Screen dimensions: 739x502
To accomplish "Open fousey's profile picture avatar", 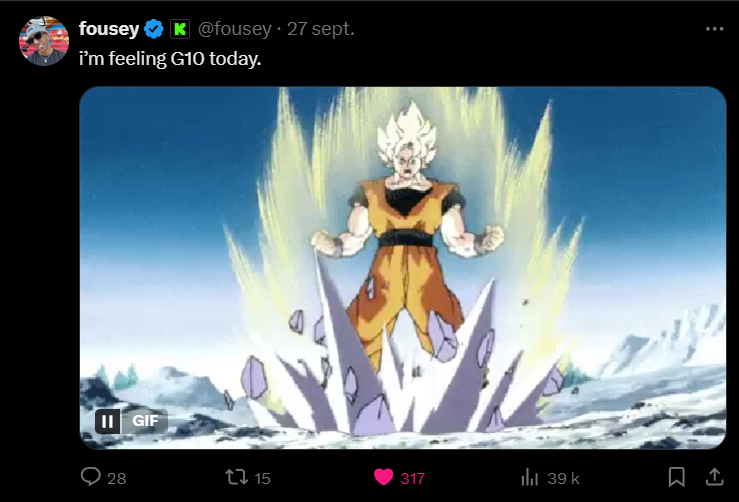I will pyautogui.click(x=44, y=41).
